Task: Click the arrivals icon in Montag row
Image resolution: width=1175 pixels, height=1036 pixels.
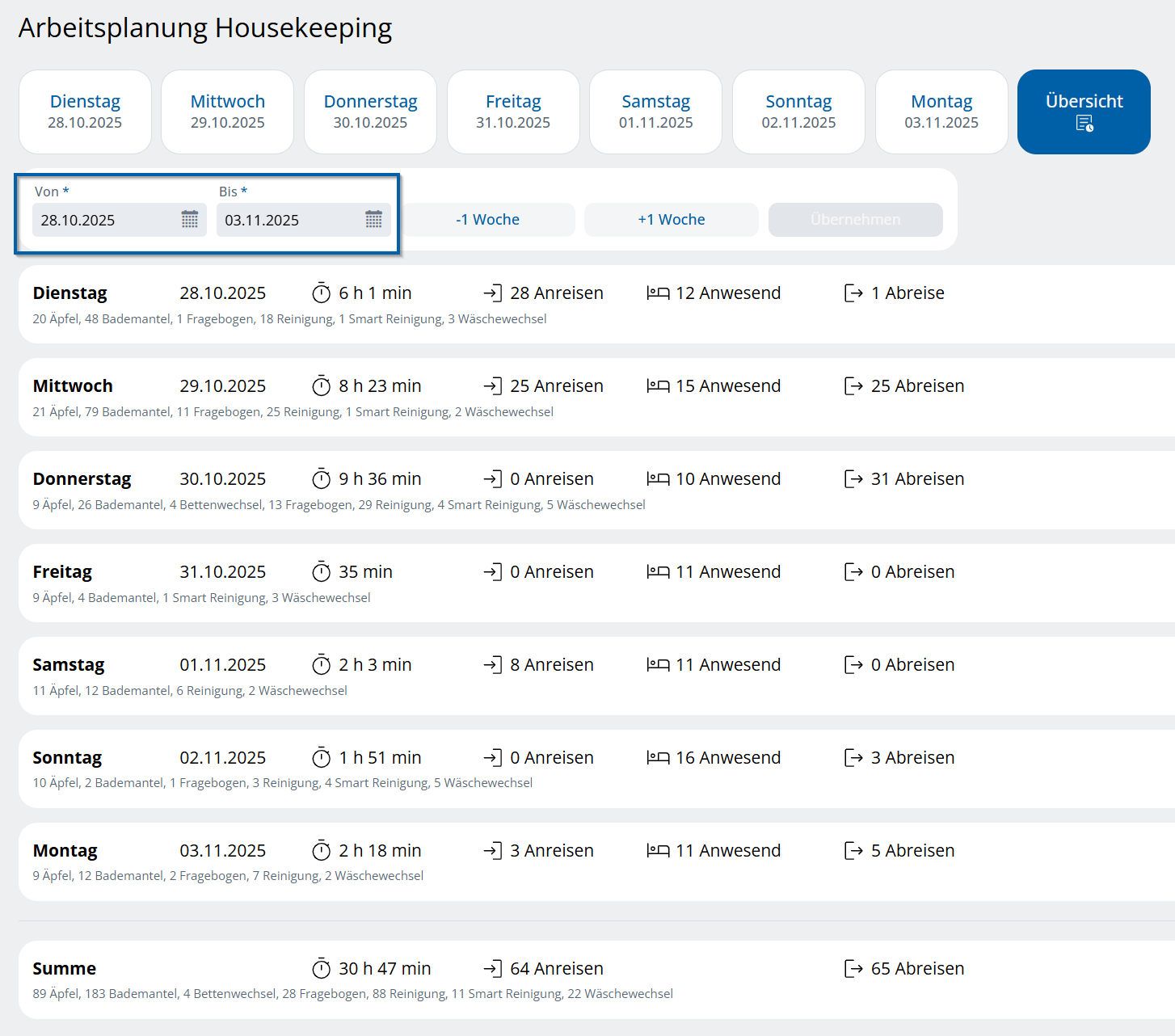Action: 492,851
